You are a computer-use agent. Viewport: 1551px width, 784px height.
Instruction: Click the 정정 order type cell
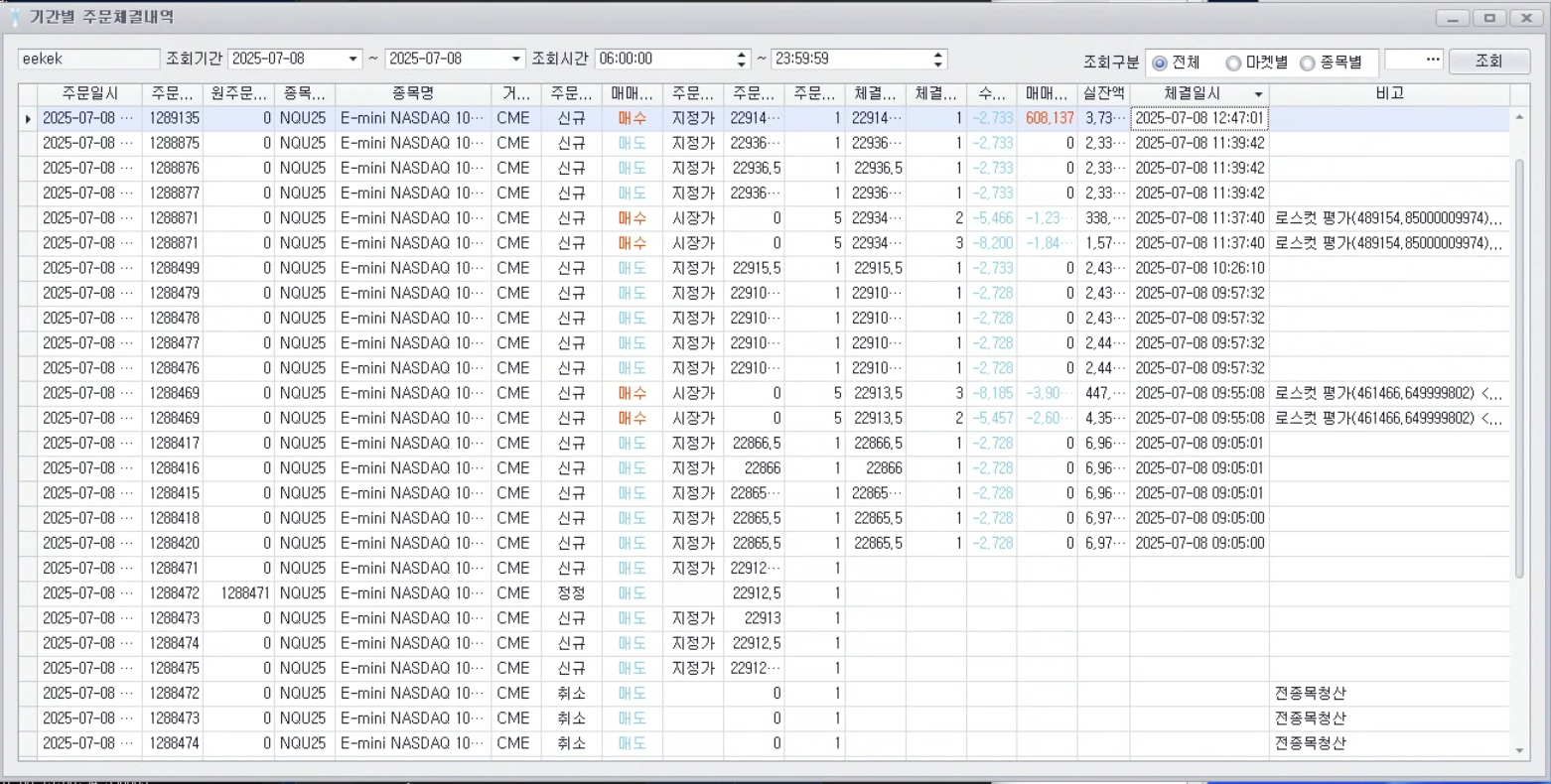coord(571,593)
